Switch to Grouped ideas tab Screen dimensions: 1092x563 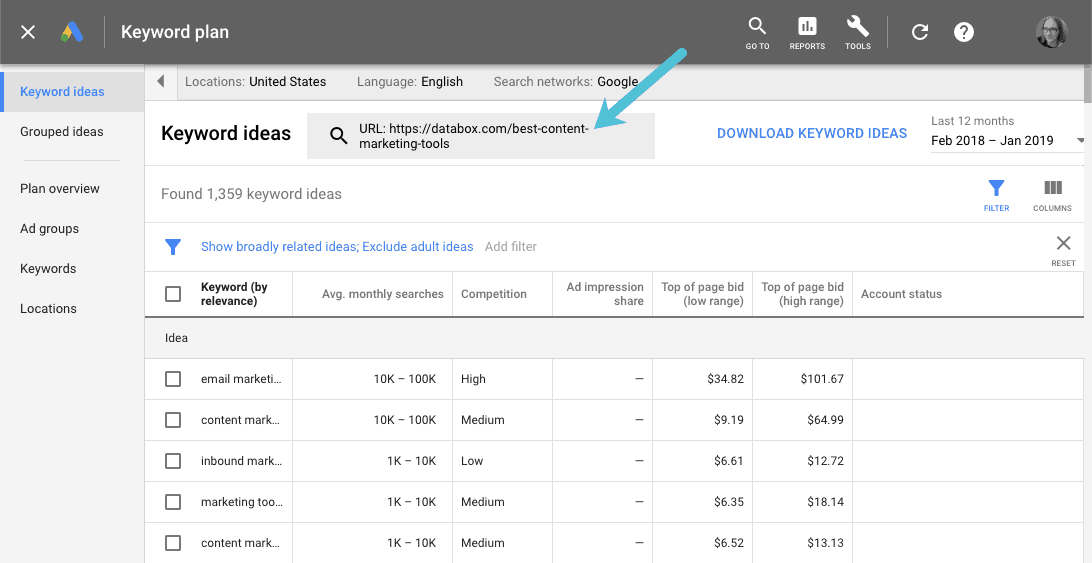click(61, 132)
